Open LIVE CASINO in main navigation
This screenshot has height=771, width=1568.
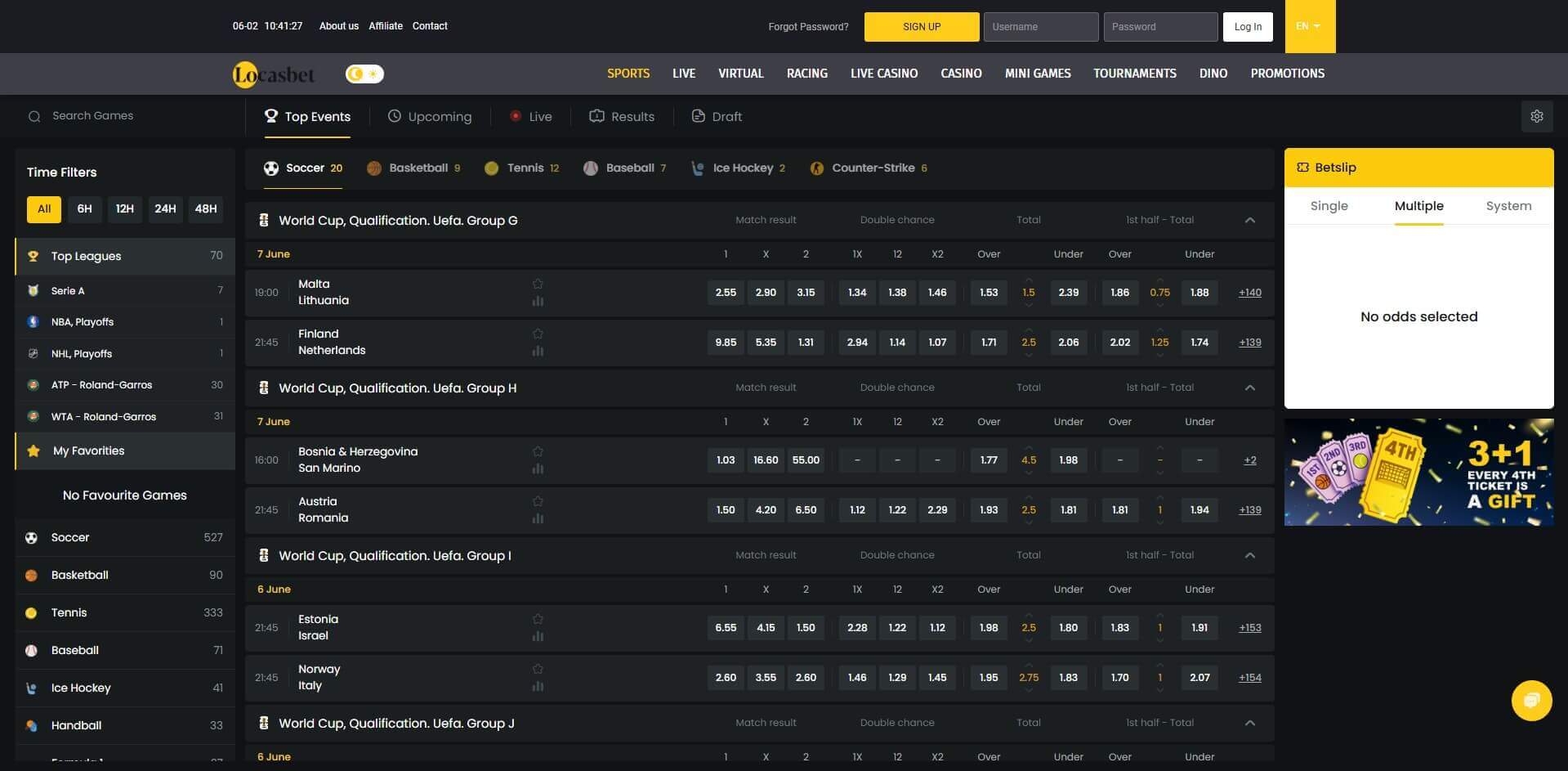coord(883,74)
